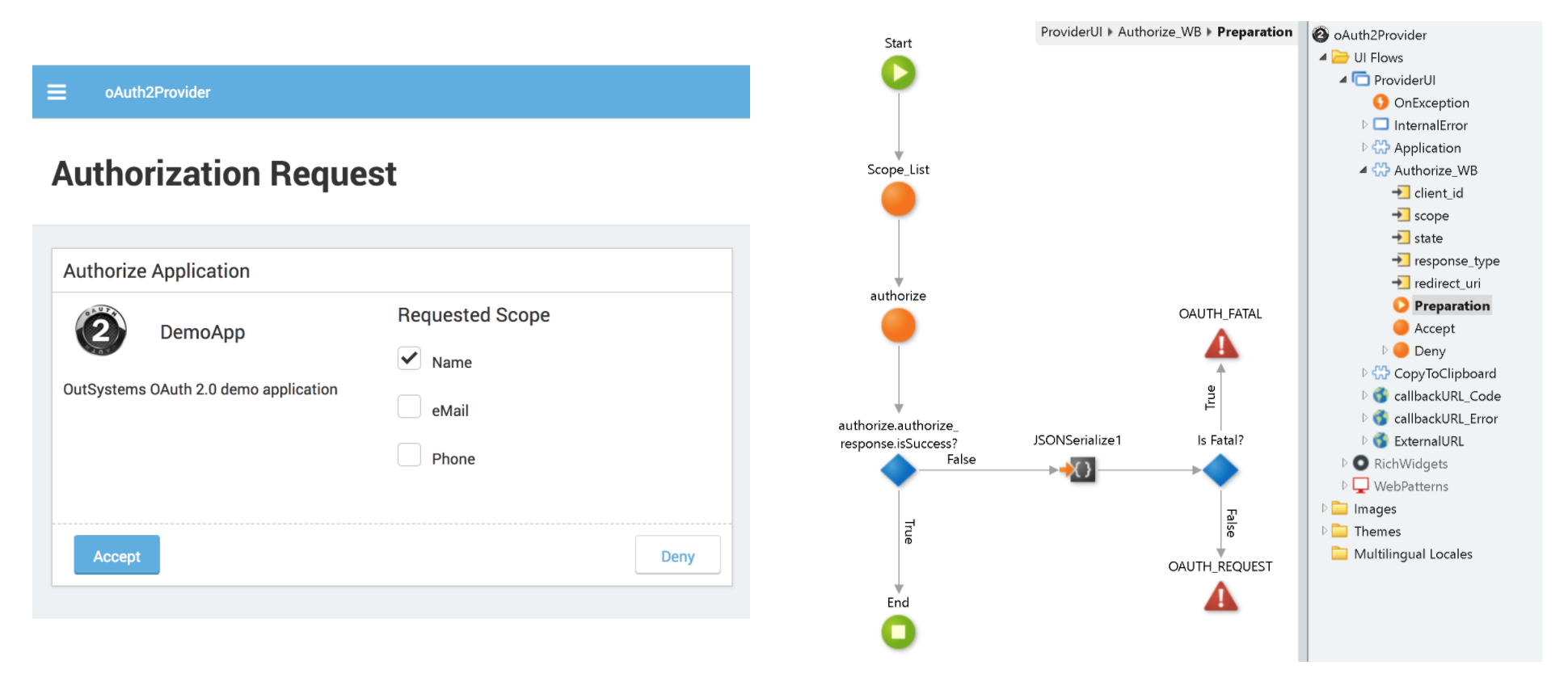
Task: Click the Accept button
Action: pos(116,555)
